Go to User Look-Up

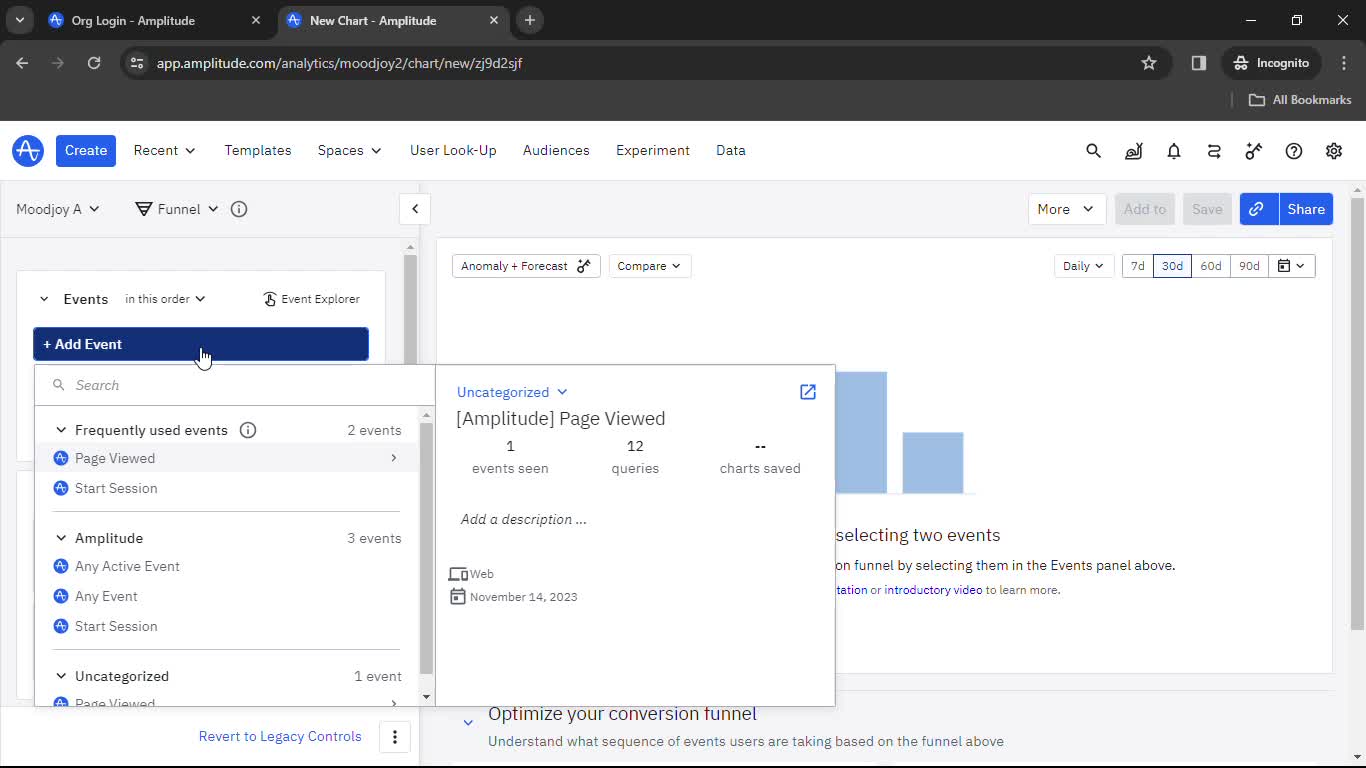tap(453, 150)
